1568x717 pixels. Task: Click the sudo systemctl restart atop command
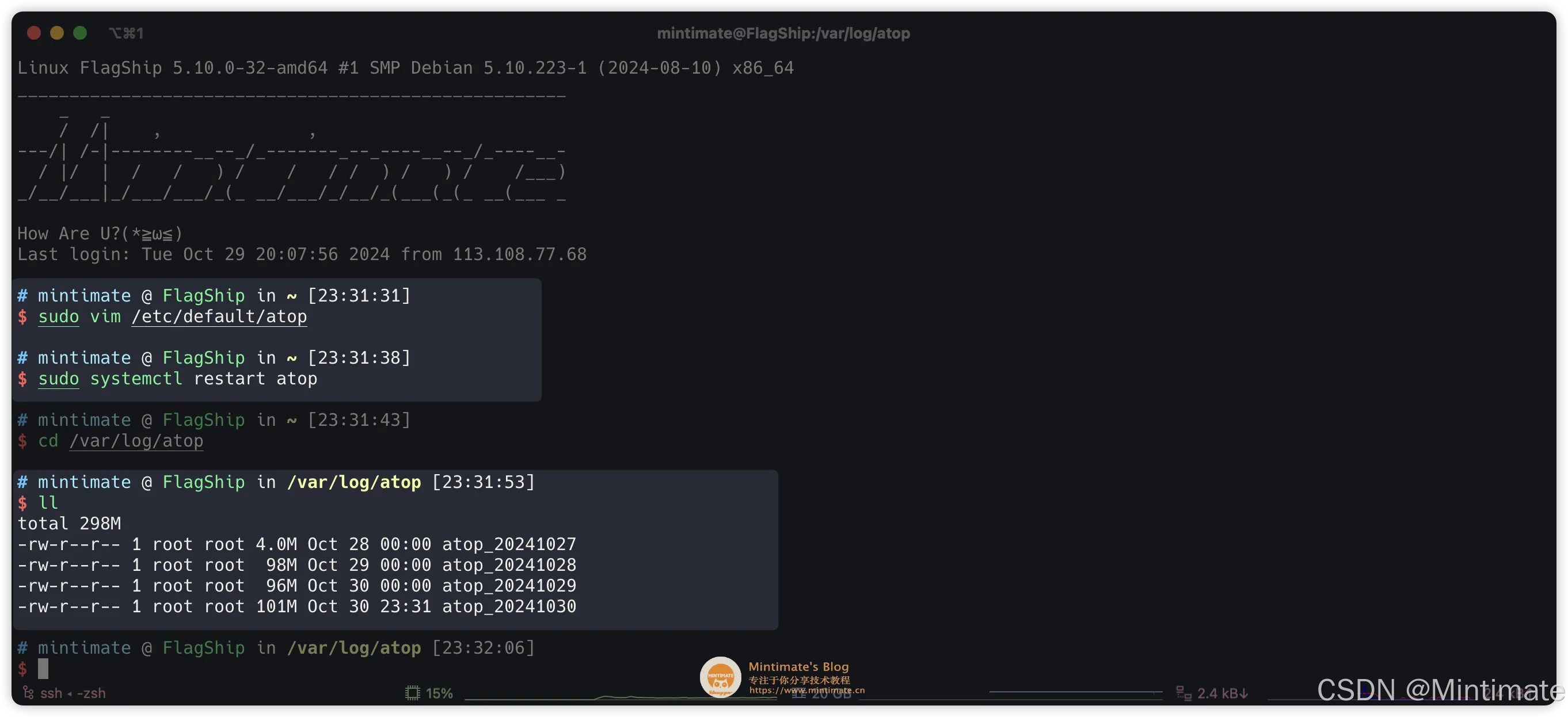[x=177, y=379]
